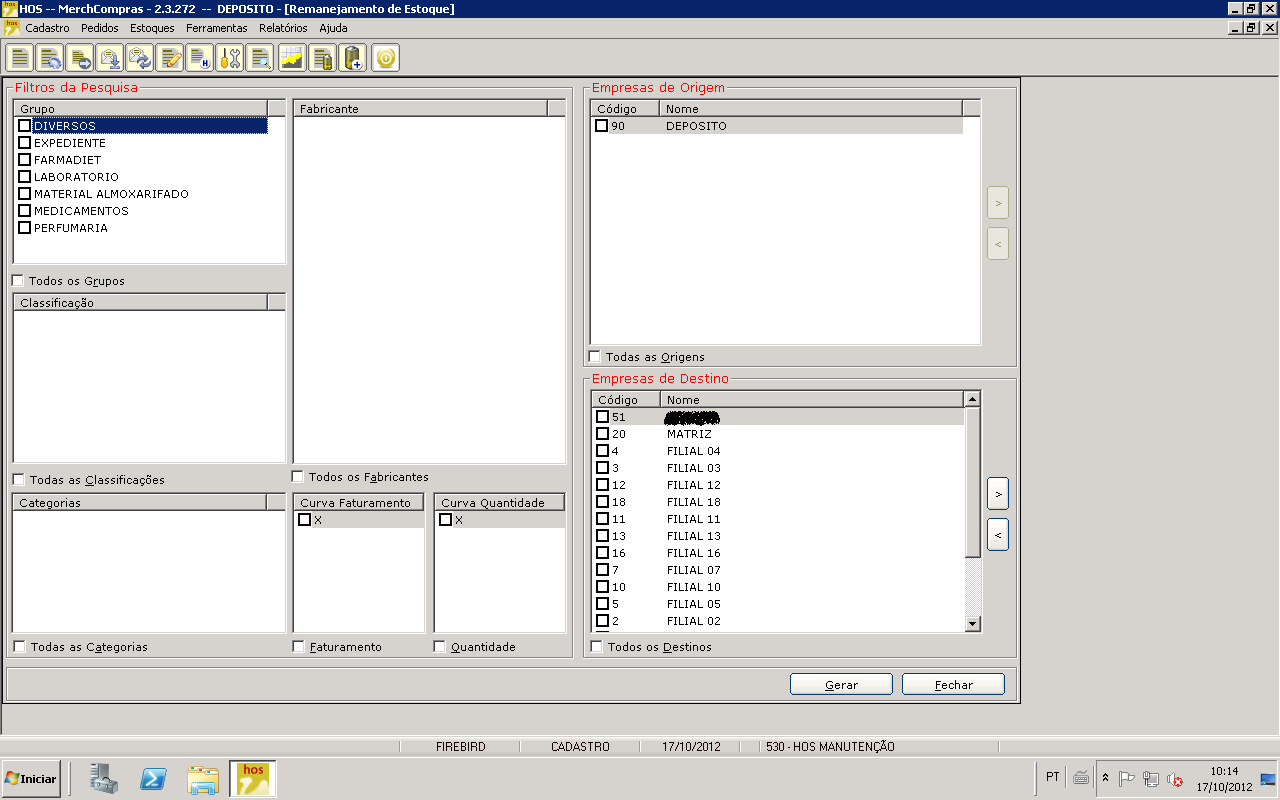
Task: Click the envelope with download arrow icon
Action: click(110, 58)
